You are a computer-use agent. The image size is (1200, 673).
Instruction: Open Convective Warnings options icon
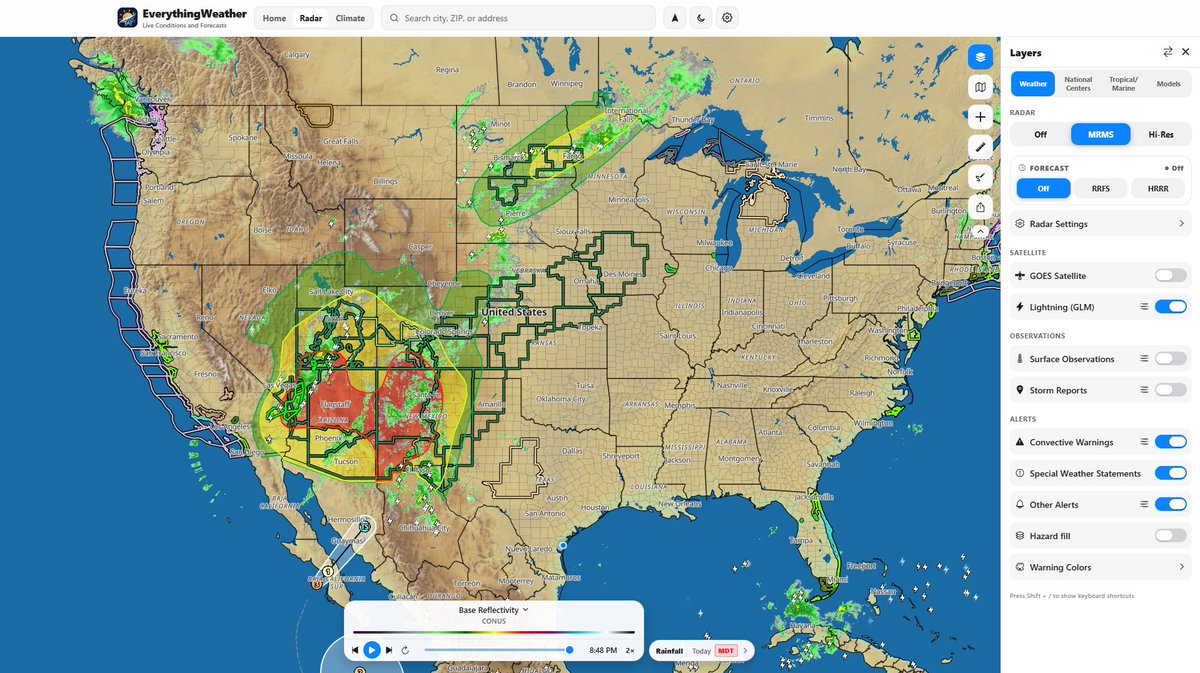pos(1143,442)
